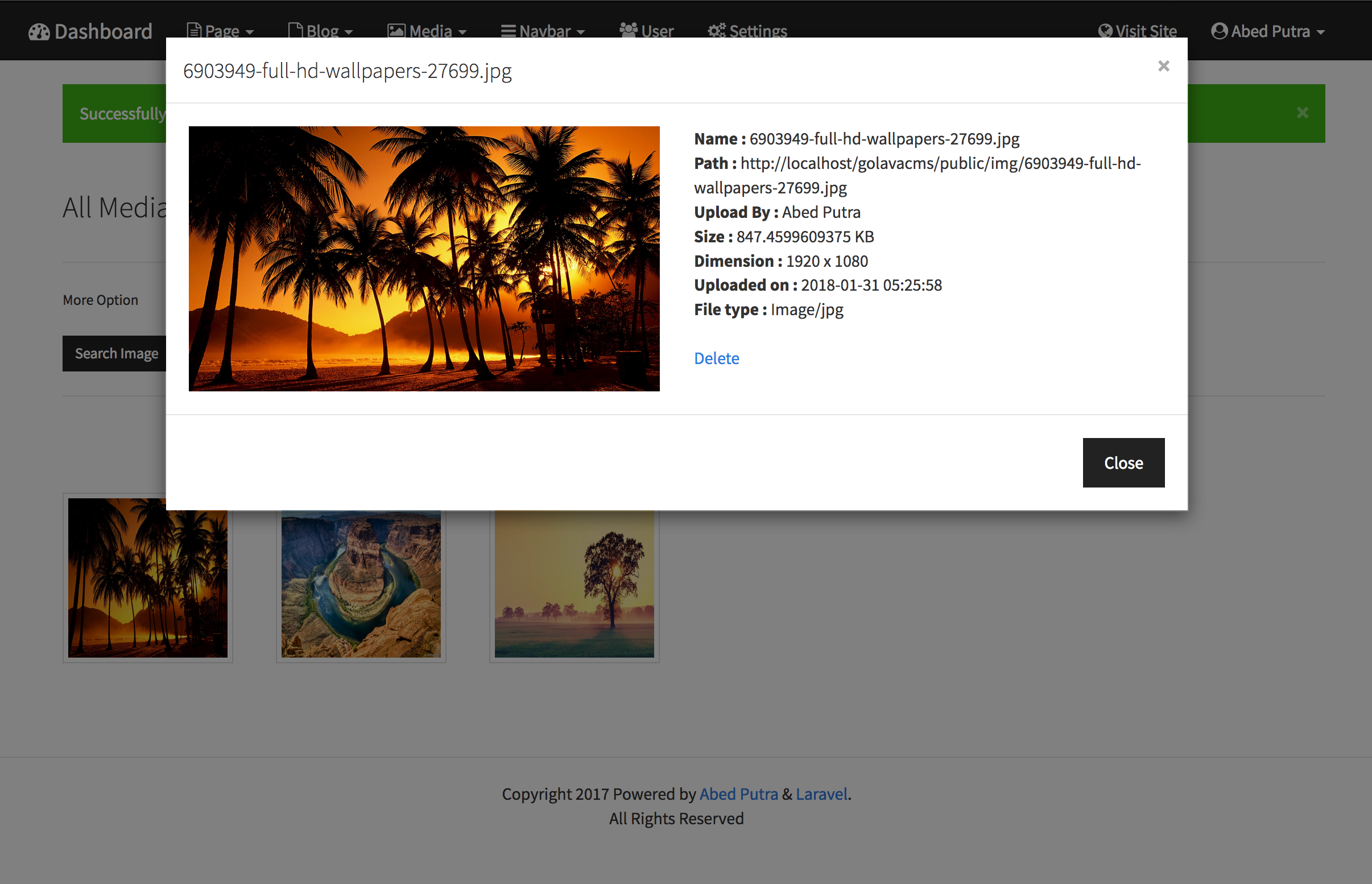Dismiss the green success alert X
1372x884 pixels.
1302,113
